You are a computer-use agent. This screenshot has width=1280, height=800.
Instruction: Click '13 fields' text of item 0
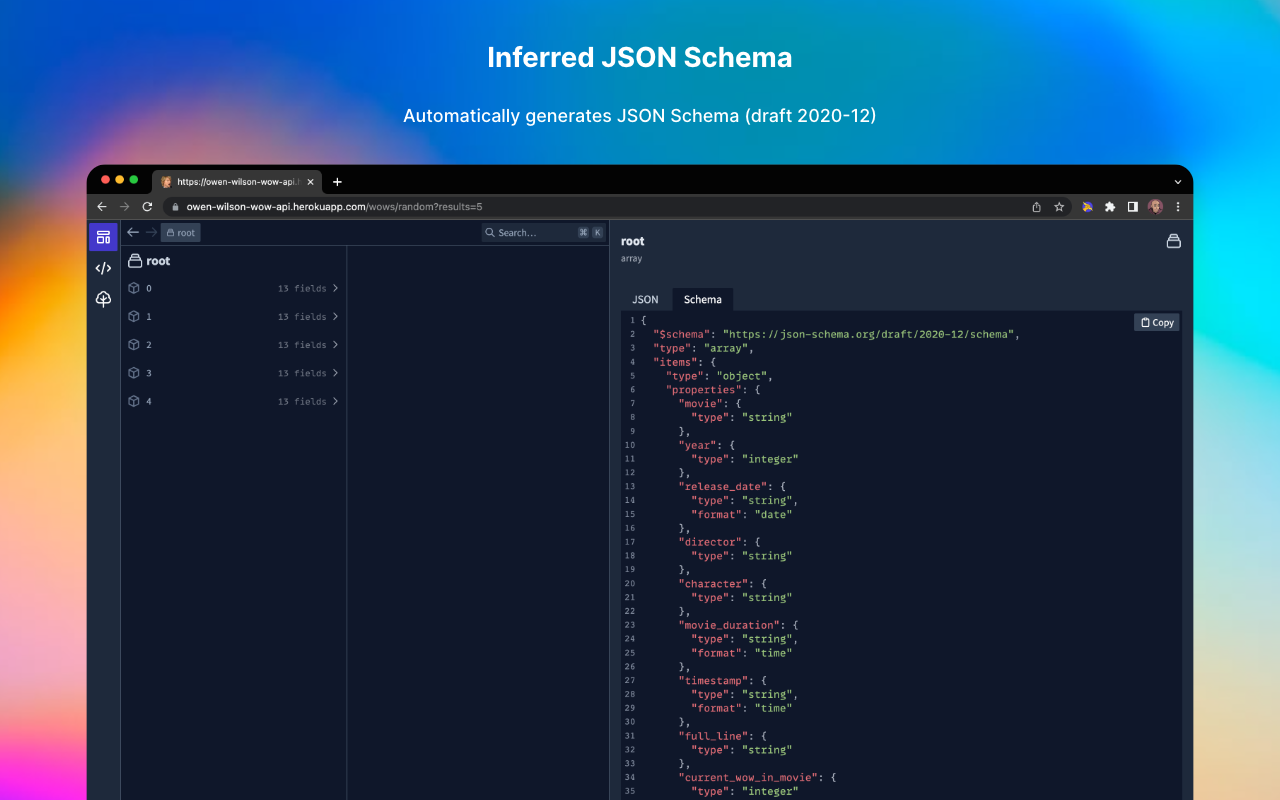[302, 288]
